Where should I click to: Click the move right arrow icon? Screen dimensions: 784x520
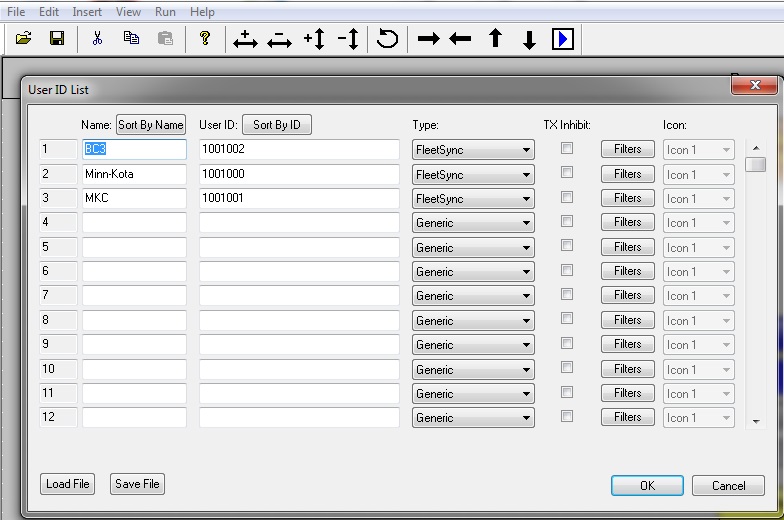tap(428, 38)
